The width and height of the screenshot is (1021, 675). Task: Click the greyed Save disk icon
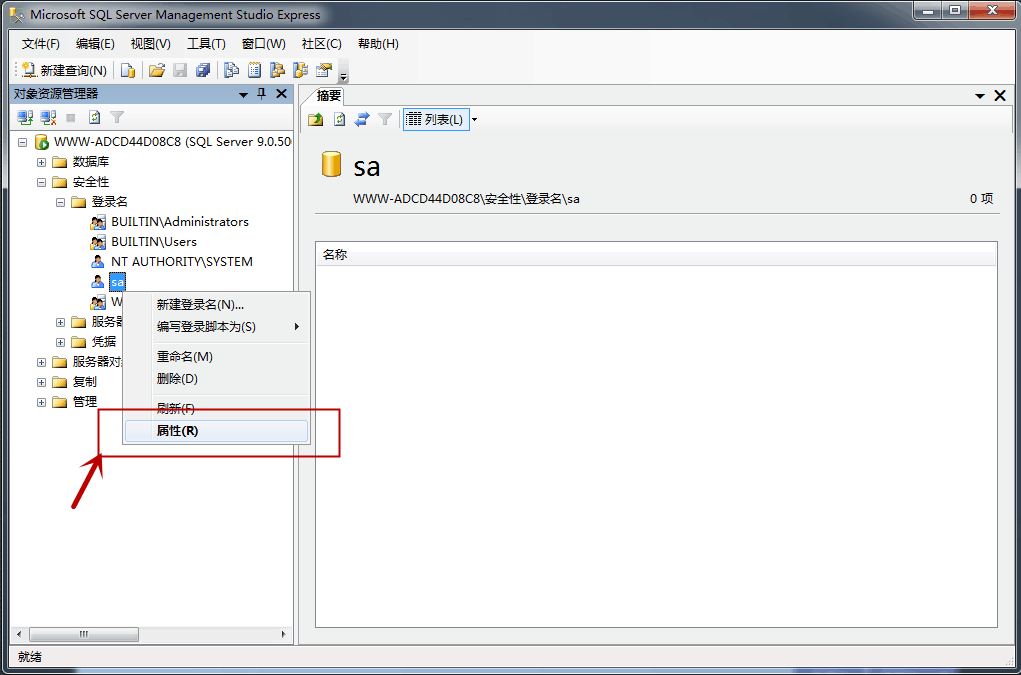click(x=180, y=70)
